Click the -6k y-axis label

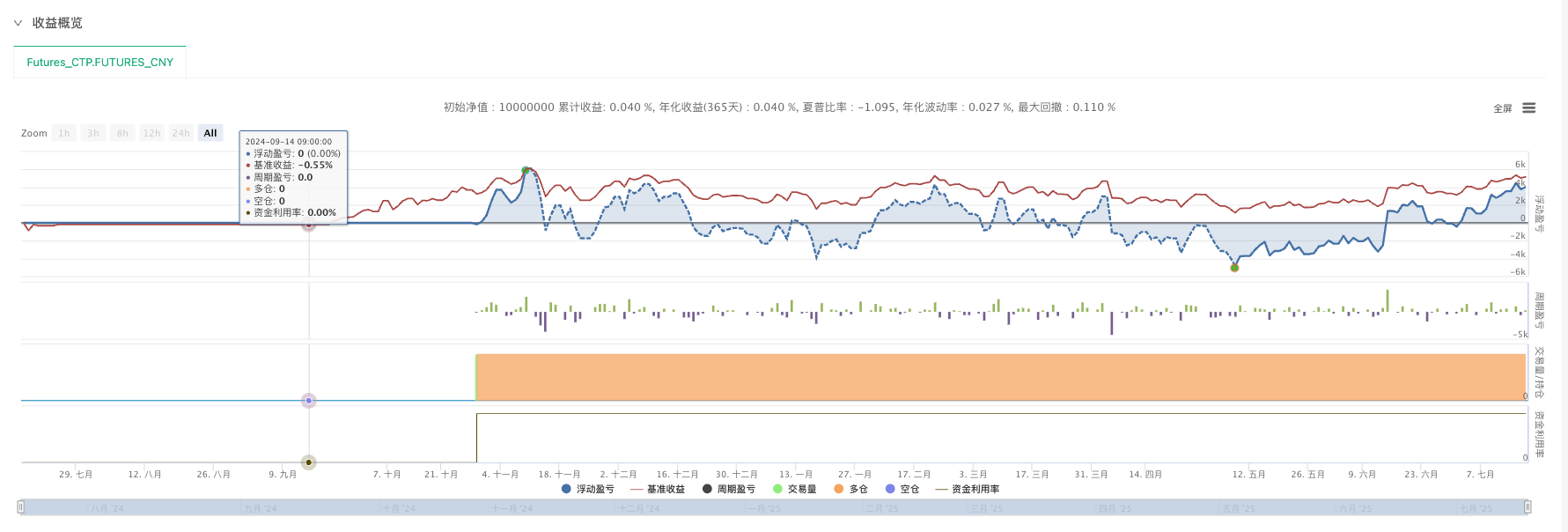pos(1519,272)
